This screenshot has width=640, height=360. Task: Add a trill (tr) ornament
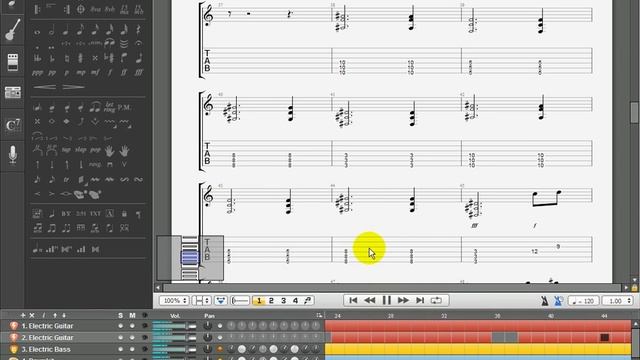point(66,180)
